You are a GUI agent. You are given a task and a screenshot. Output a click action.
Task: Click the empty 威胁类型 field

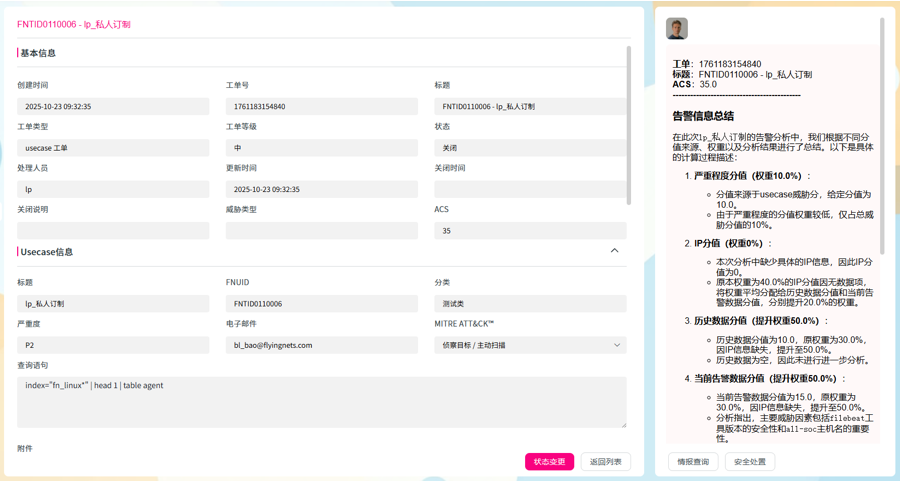[x=321, y=231]
